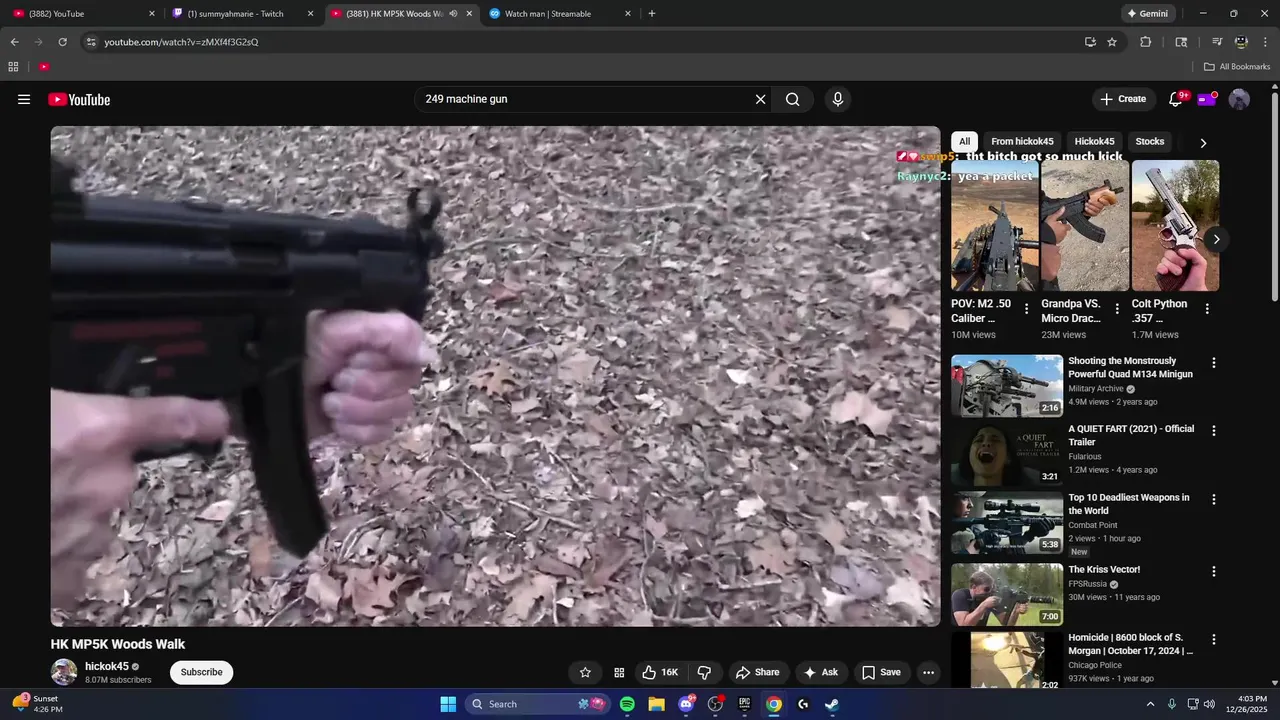Open the YouTube hamburger guide menu
The width and height of the screenshot is (1280, 720).
24,99
